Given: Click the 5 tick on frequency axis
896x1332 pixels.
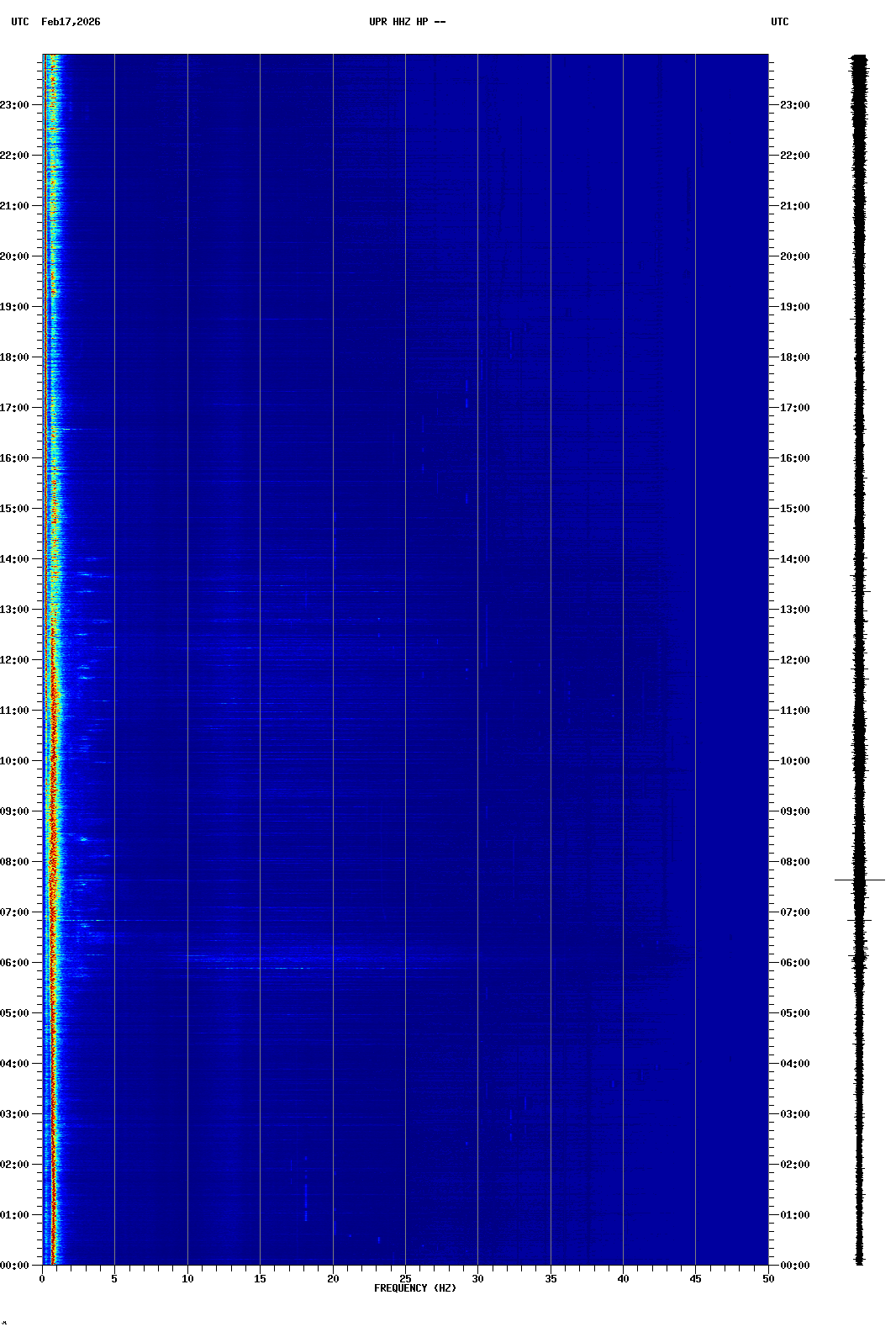Looking at the screenshot, I should point(114,1279).
